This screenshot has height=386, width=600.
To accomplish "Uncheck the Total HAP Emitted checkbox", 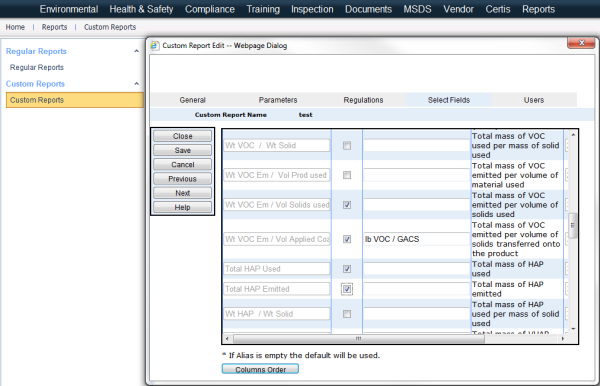I will (347, 289).
